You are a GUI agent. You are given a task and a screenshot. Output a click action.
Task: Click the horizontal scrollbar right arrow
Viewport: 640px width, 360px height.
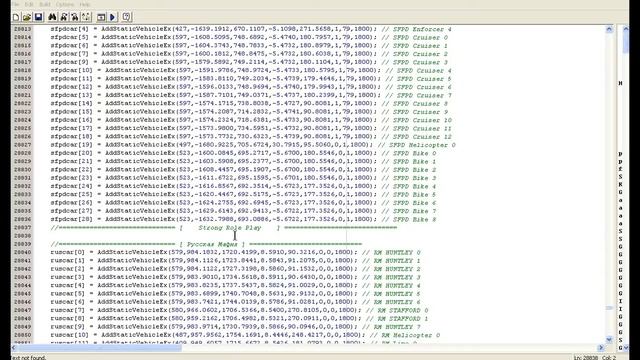(601, 348)
